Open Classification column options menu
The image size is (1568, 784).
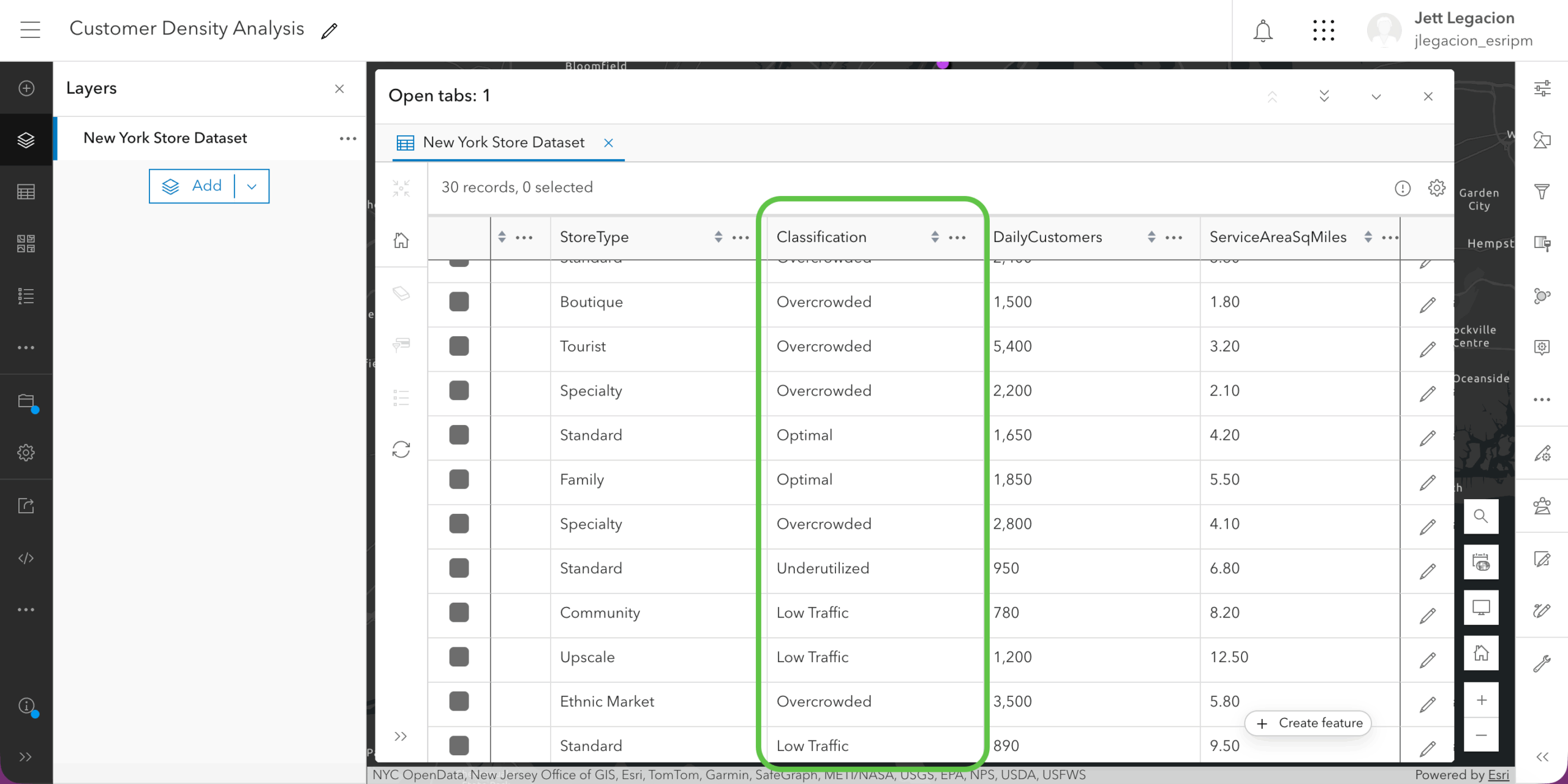coord(957,238)
